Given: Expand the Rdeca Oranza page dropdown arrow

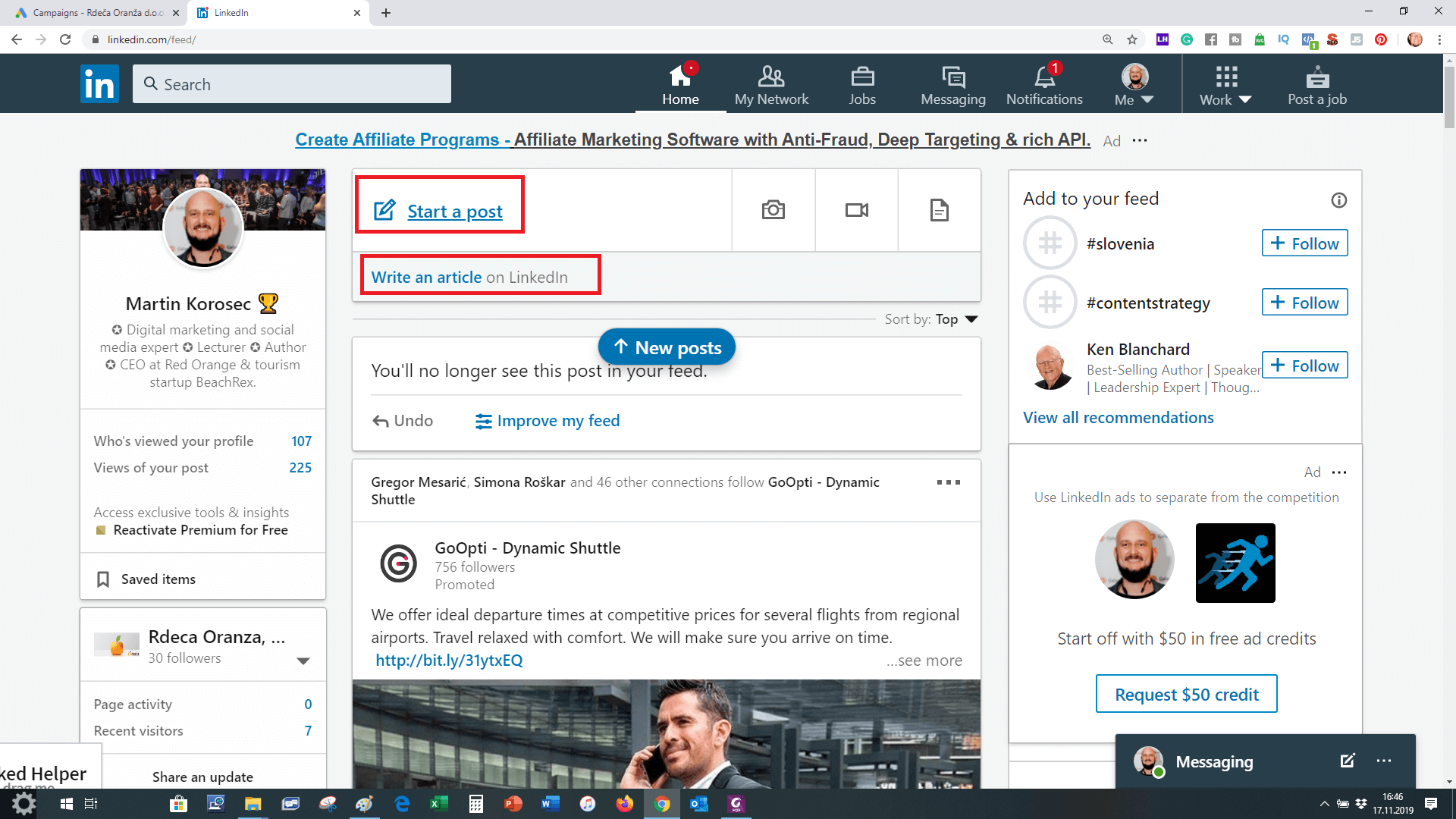Looking at the screenshot, I should (x=303, y=661).
